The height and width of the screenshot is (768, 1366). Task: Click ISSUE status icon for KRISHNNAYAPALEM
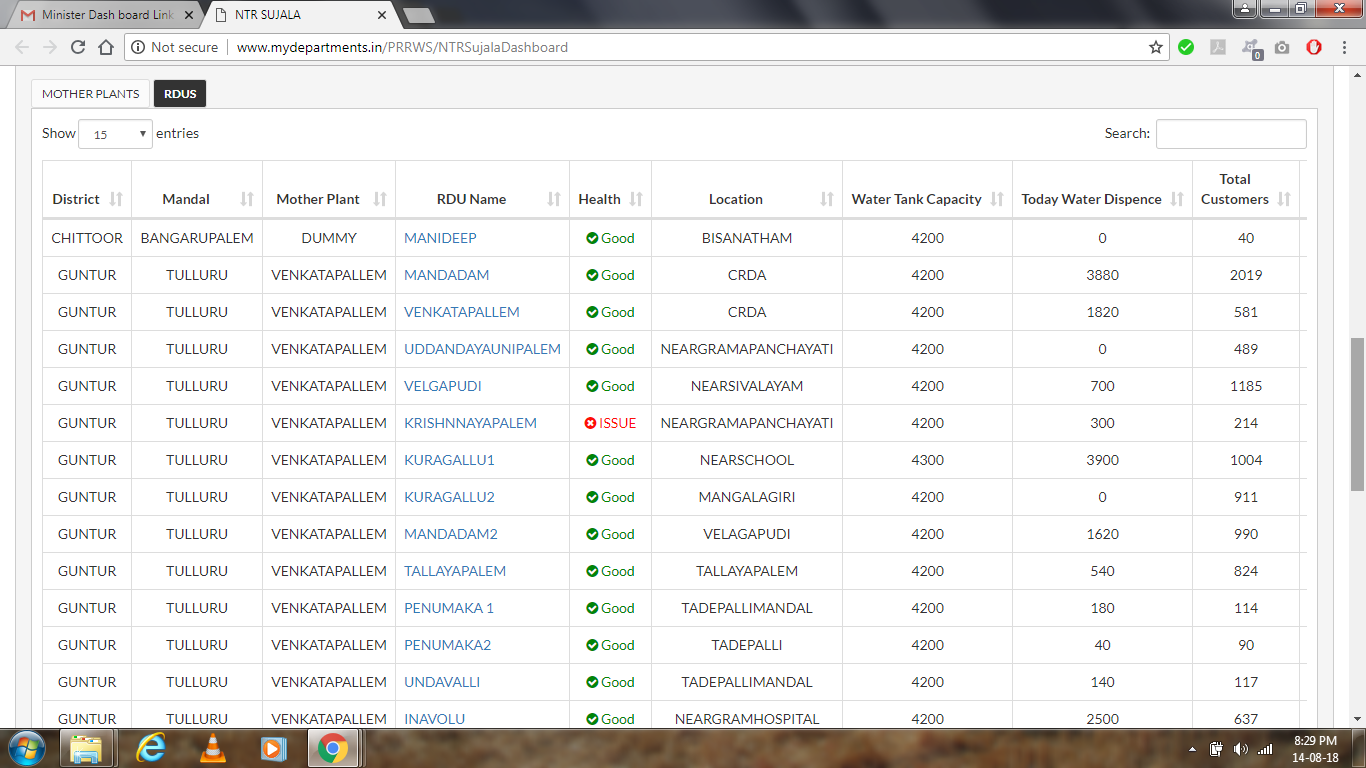tap(591, 423)
